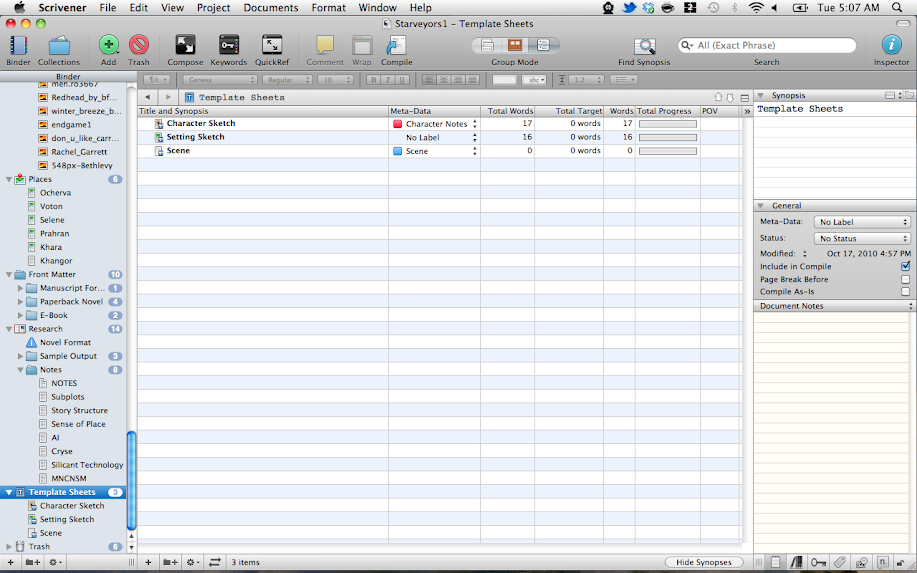Click the Wrap toolbar icon
Image resolution: width=917 pixels, height=573 pixels.
362,45
